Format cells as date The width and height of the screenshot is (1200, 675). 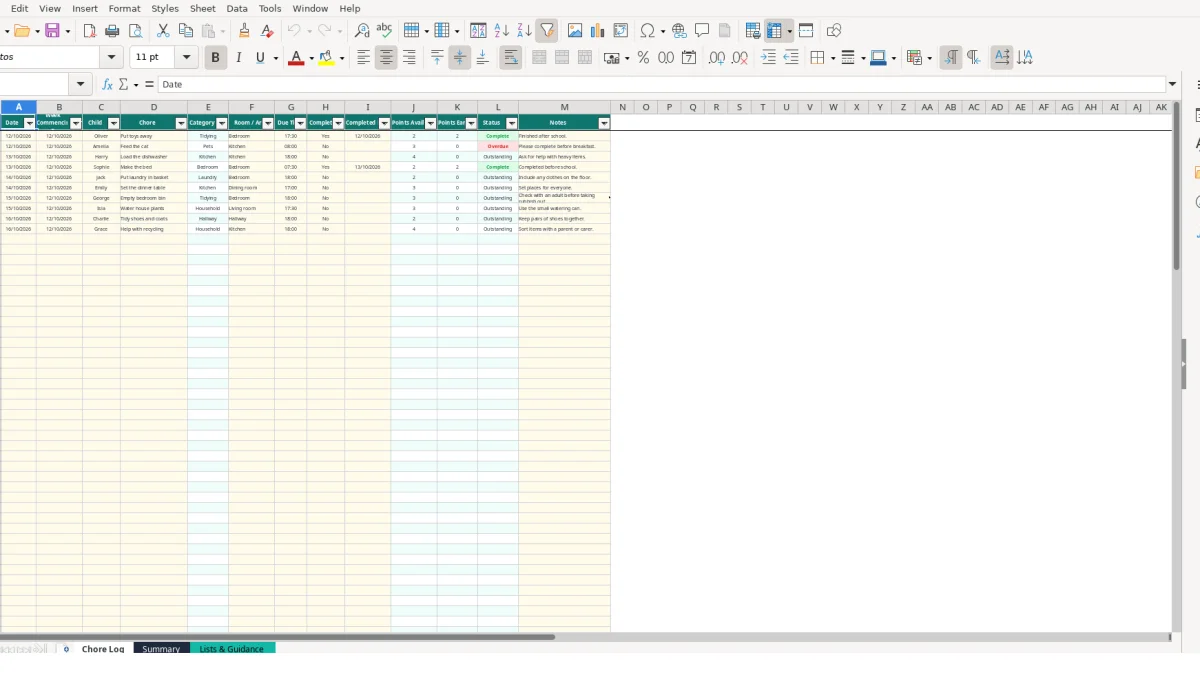(689, 58)
